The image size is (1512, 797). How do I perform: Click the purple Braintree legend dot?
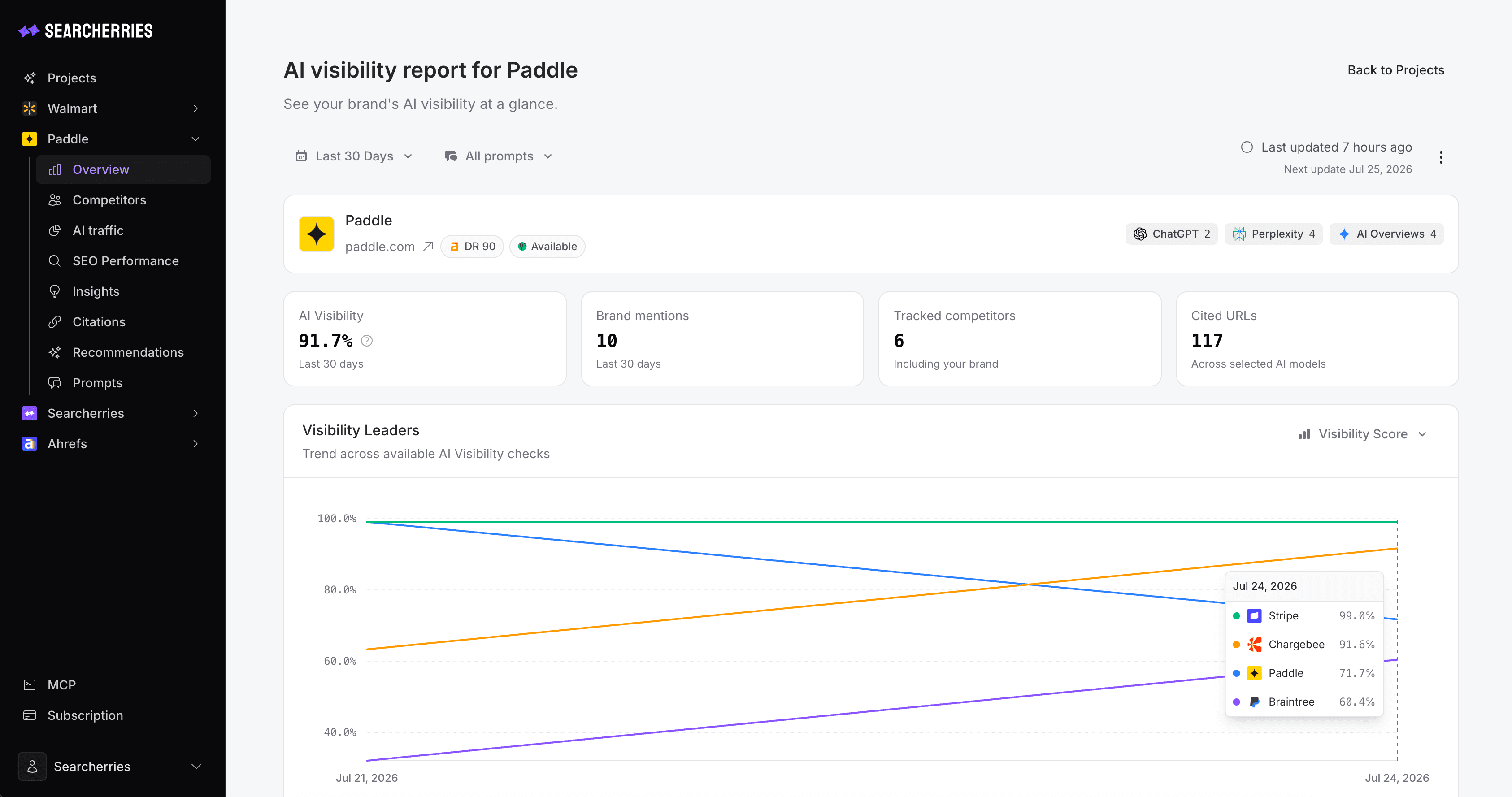tap(1237, 702)
